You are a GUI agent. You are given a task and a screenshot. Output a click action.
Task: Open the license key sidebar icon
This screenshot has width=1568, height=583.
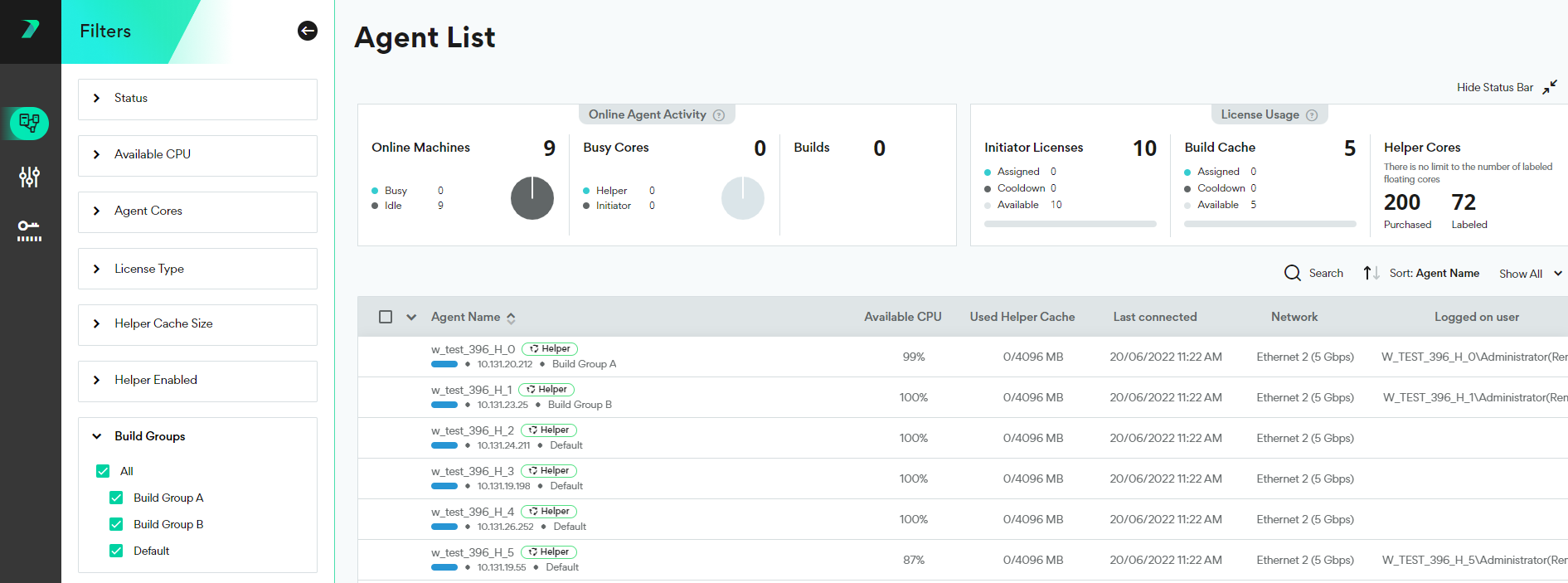point(30,230)
